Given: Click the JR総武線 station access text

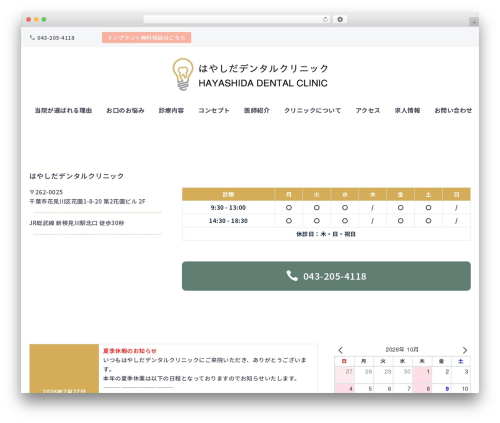Looking at the screenshot, I should coord(76,223).
